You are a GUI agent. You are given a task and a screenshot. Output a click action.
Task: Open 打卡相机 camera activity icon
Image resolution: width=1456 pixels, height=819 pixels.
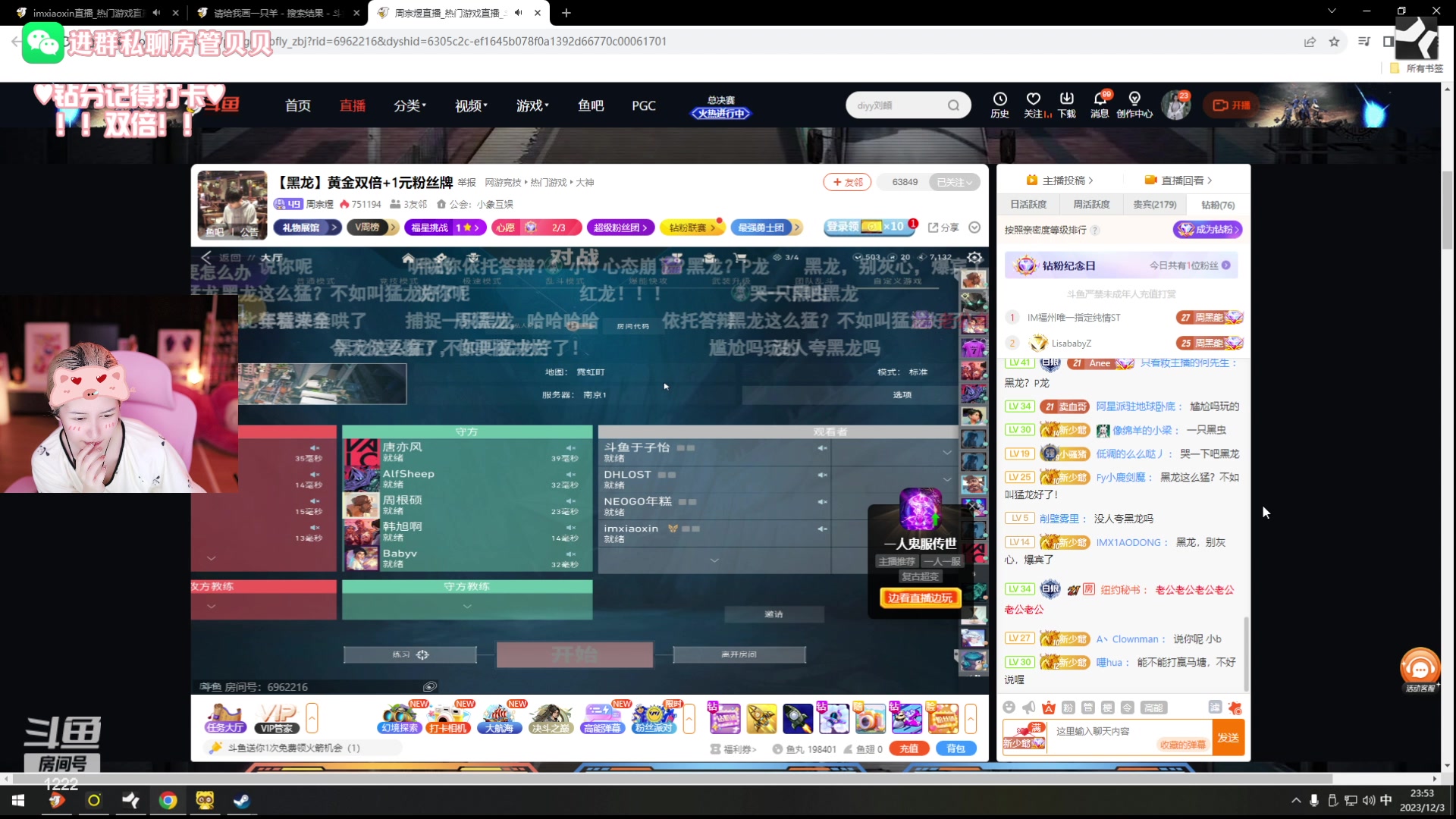(x=448, y=717)
